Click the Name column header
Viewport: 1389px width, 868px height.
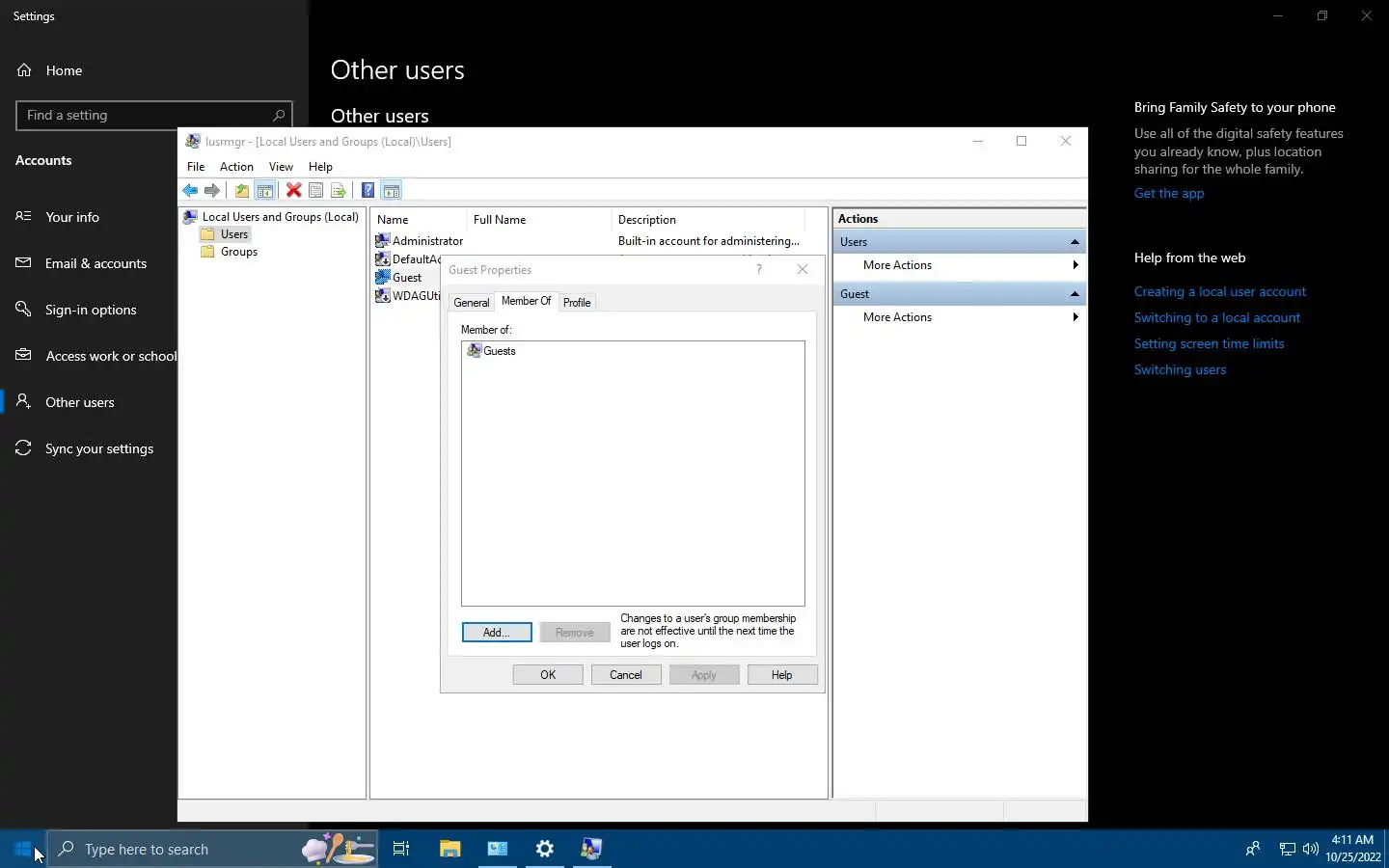[x=419, y=220]
